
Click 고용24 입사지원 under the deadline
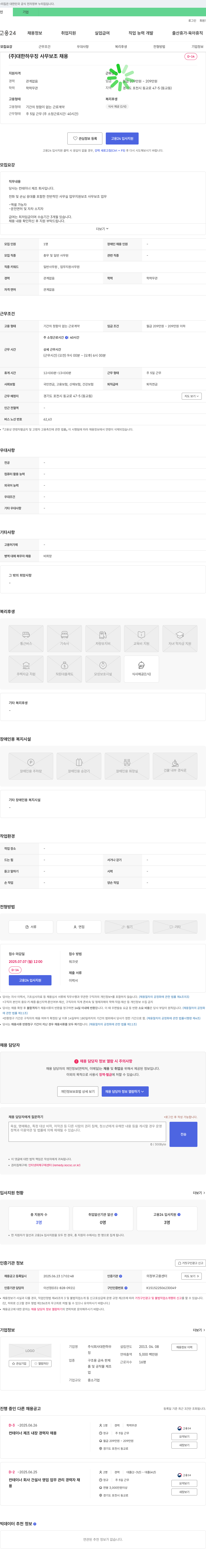click(x=30, y=980)
